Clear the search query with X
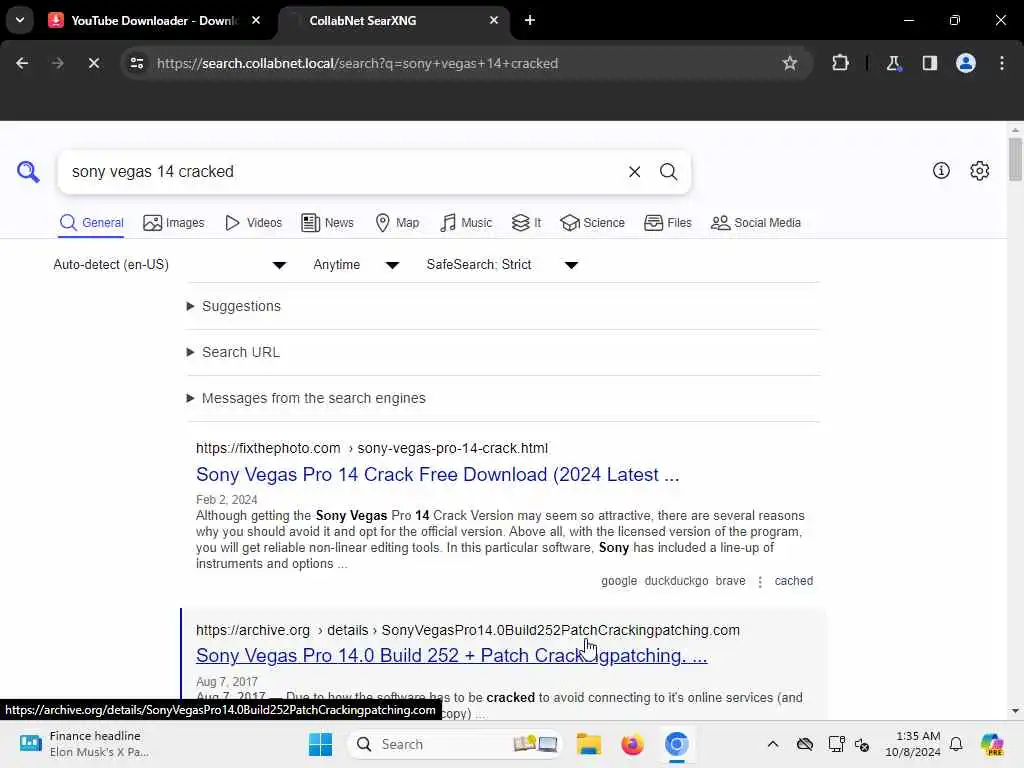 tap(634, 172)
